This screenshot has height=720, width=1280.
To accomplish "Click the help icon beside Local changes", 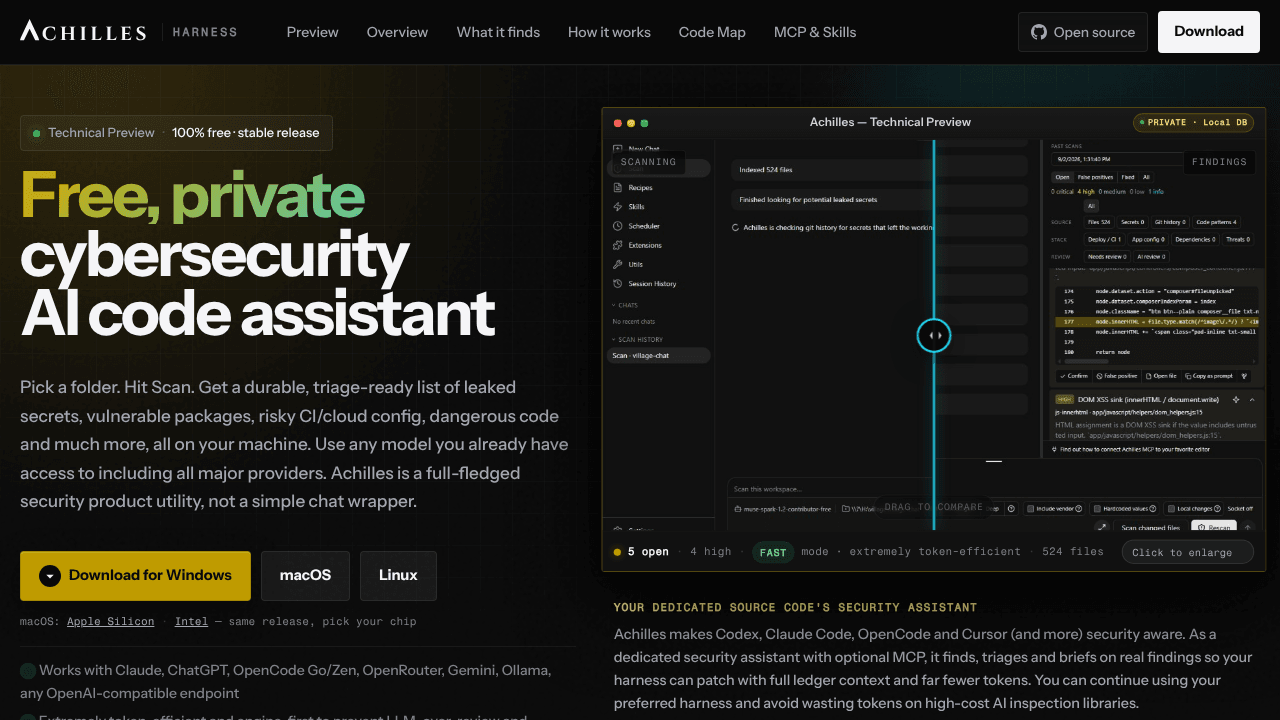I will [x=1216, y=508].
